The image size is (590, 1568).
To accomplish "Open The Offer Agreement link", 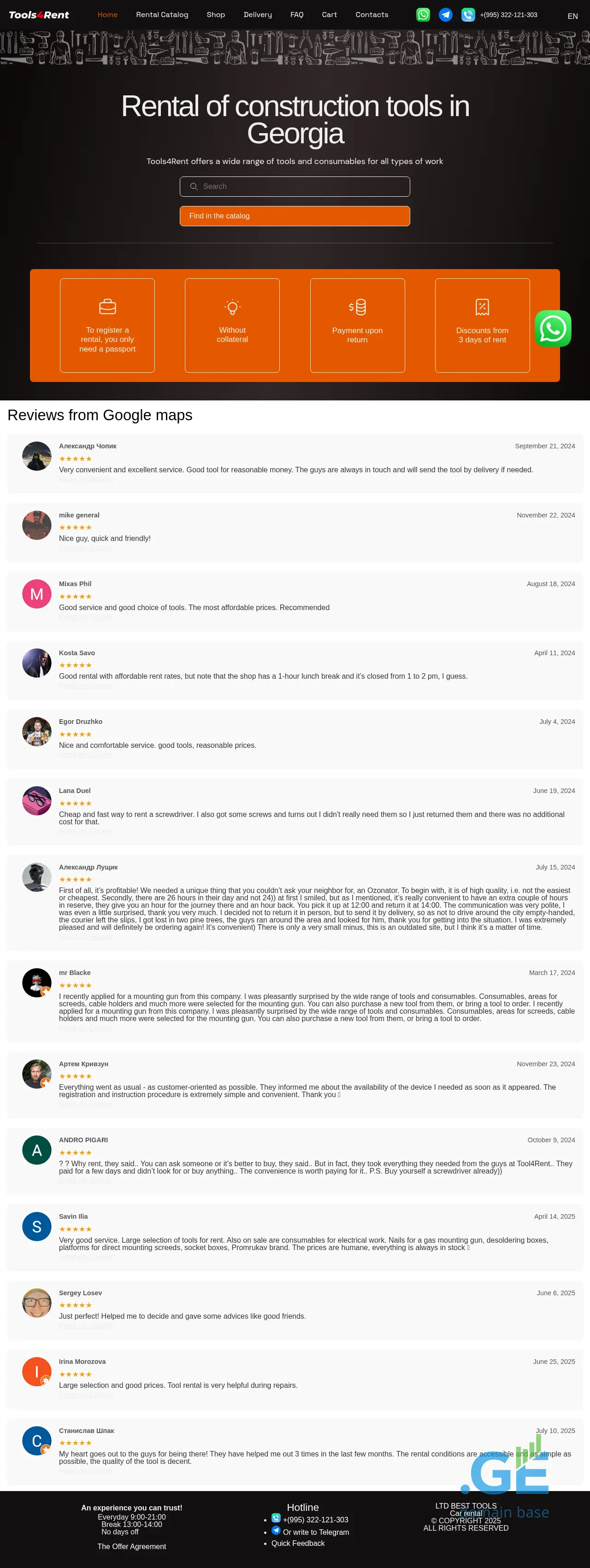I will click(131, 1547).
